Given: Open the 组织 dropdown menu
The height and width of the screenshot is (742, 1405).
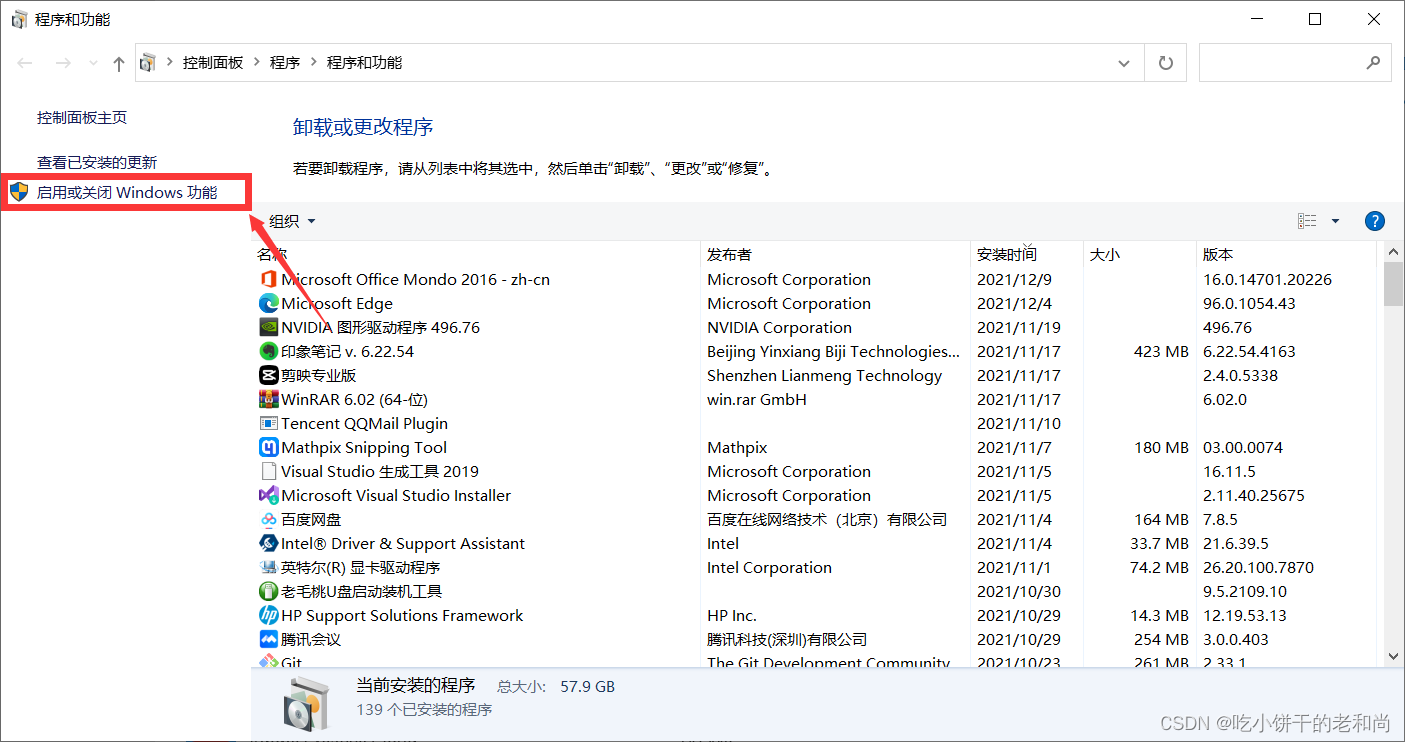Looking at the screenshot, I should click(x=292, y=221).
